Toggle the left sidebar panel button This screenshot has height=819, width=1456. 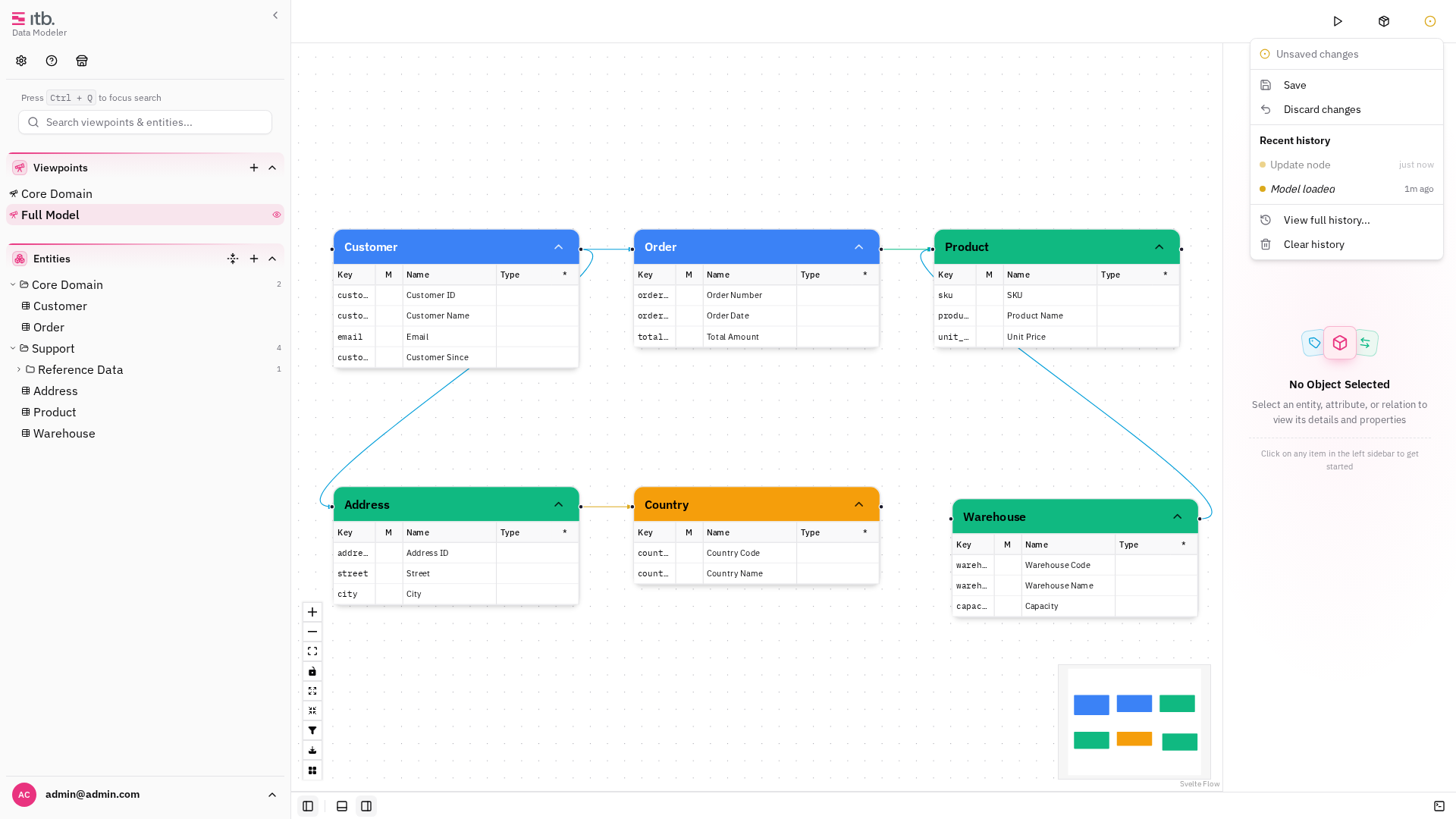coord(308,806)
